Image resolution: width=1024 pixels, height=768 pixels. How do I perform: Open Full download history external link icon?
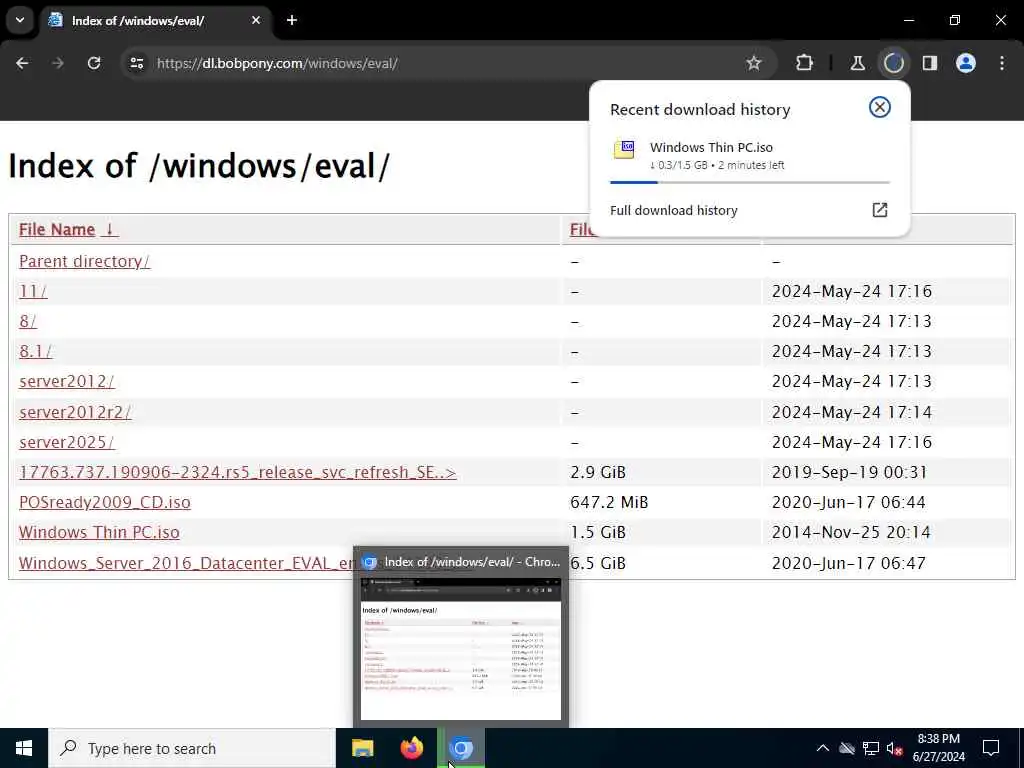point(880,210)
